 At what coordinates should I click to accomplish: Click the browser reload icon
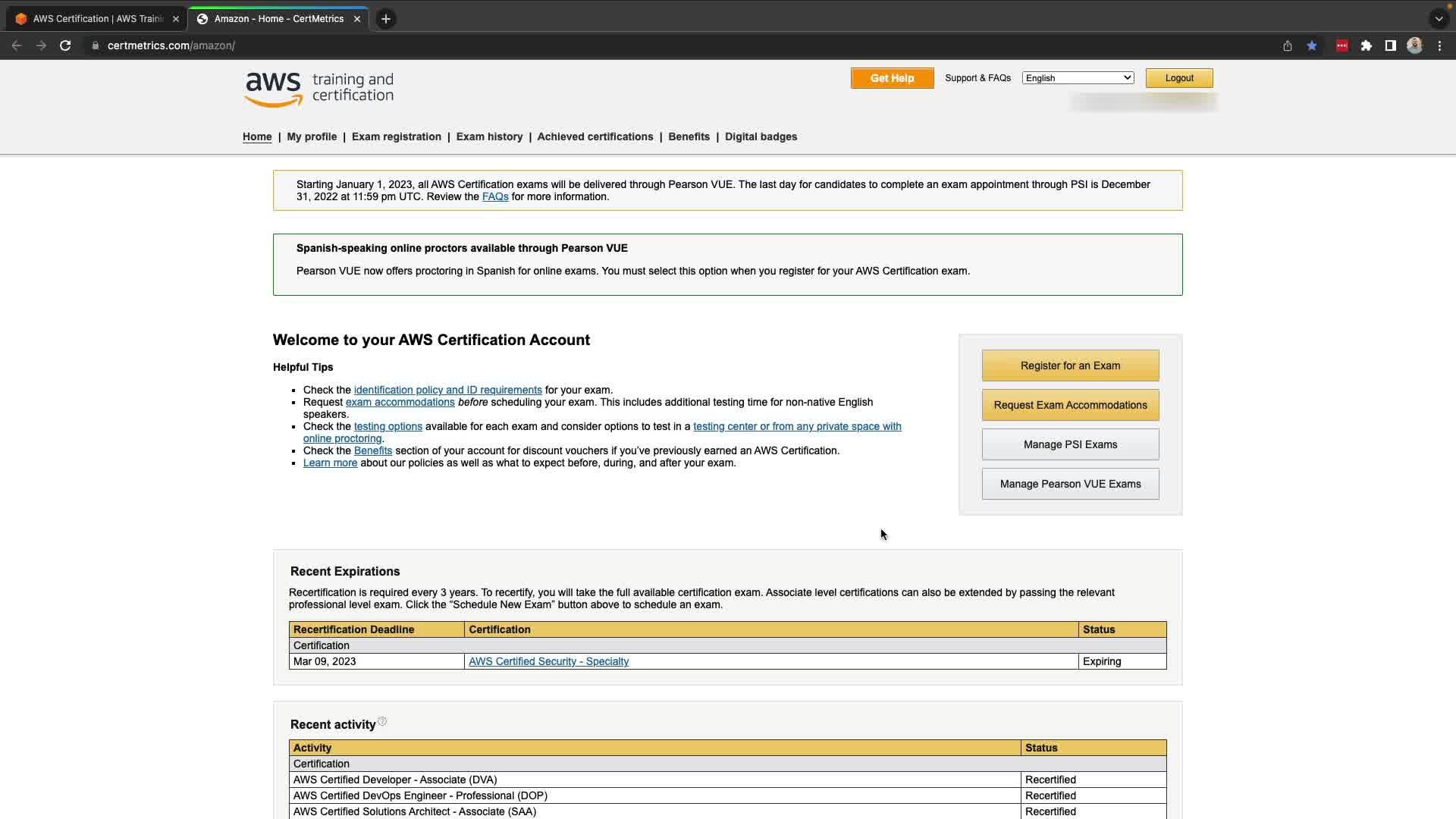[x=65, y=45]
